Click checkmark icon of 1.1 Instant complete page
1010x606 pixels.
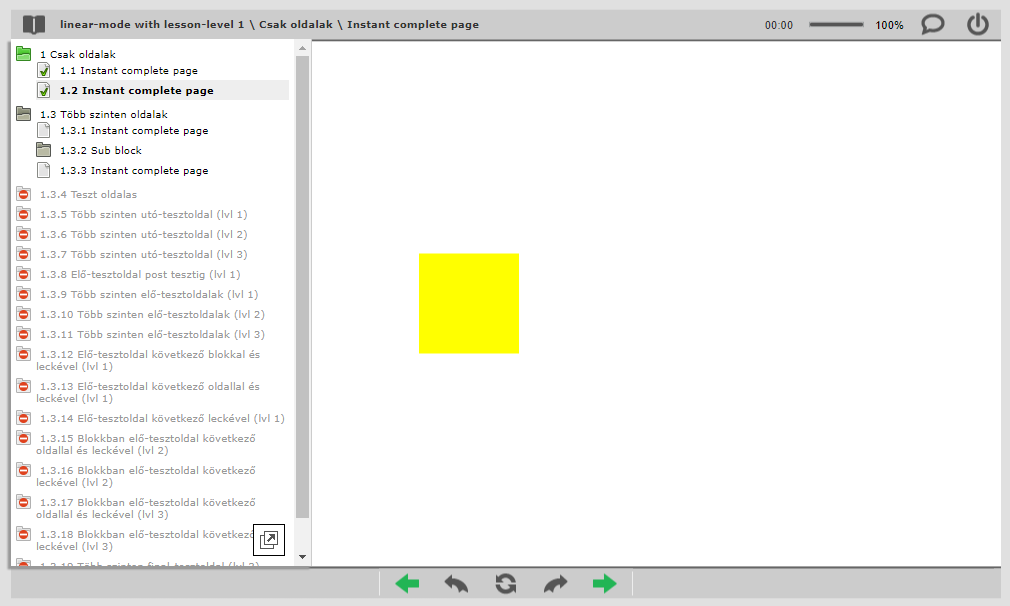tap(44, 71)
